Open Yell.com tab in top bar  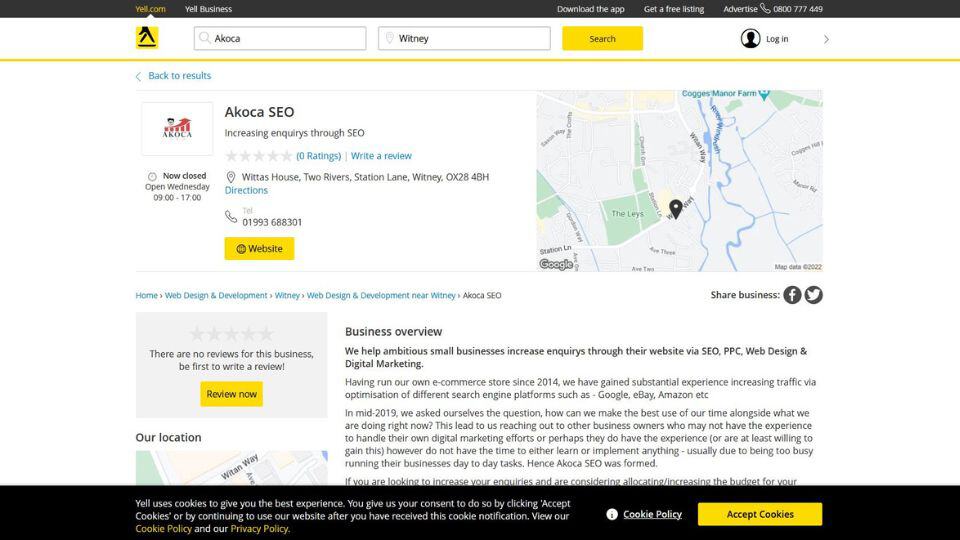(x=150, y=9)
